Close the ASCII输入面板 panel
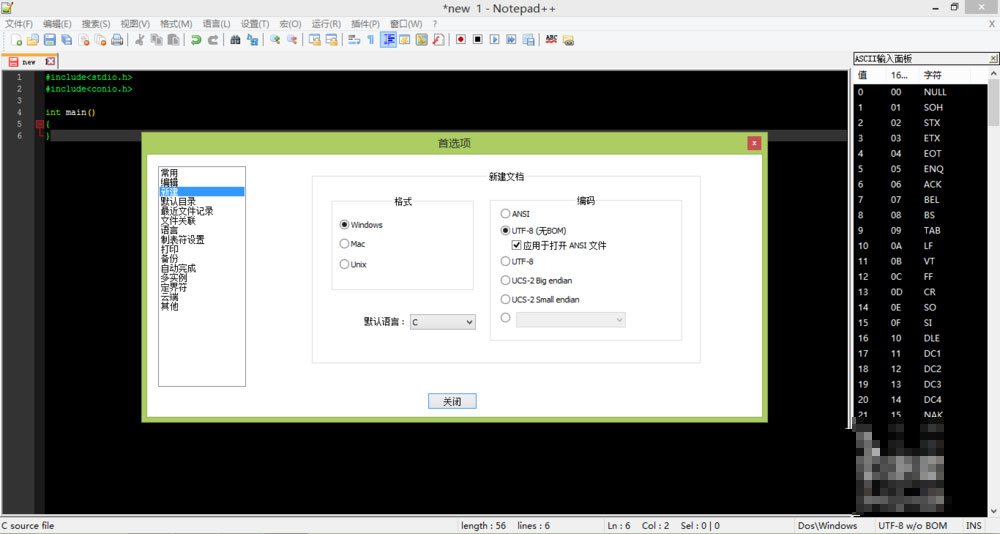 993,58
